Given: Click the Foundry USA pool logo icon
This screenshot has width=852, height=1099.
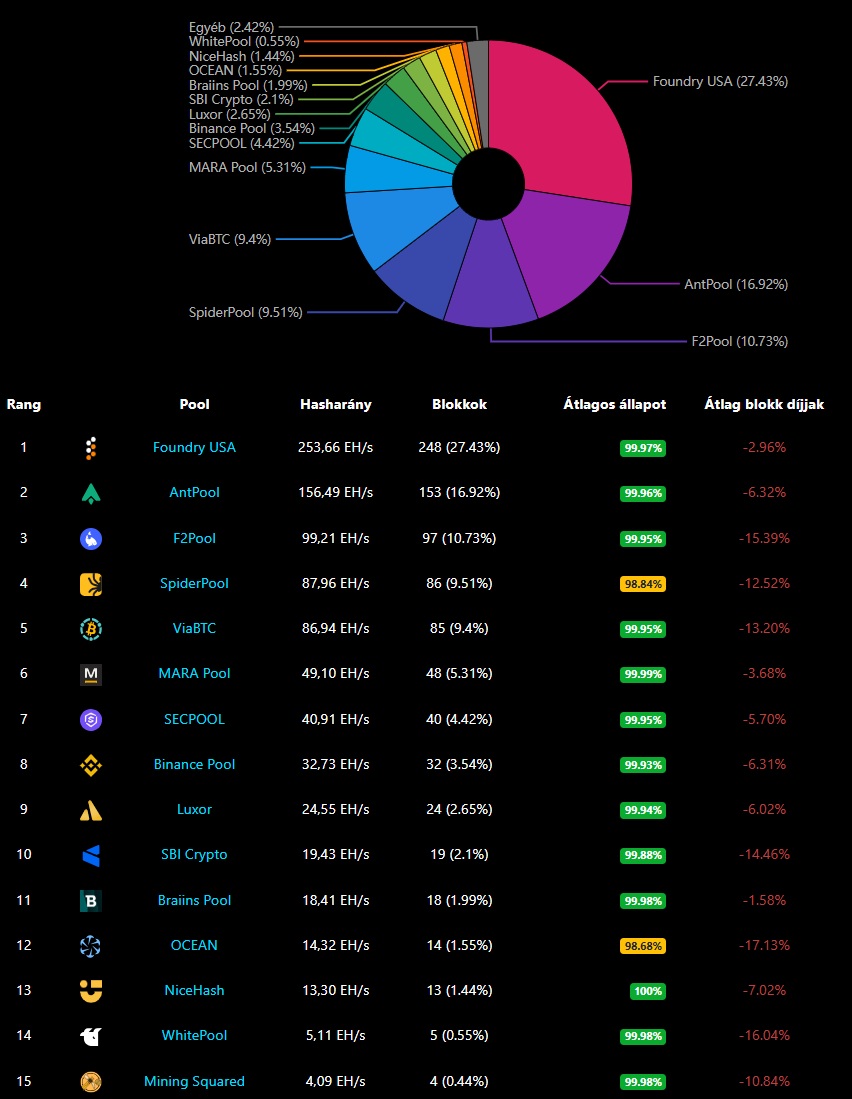Looking at the screenshot, I should coord(91,448).
